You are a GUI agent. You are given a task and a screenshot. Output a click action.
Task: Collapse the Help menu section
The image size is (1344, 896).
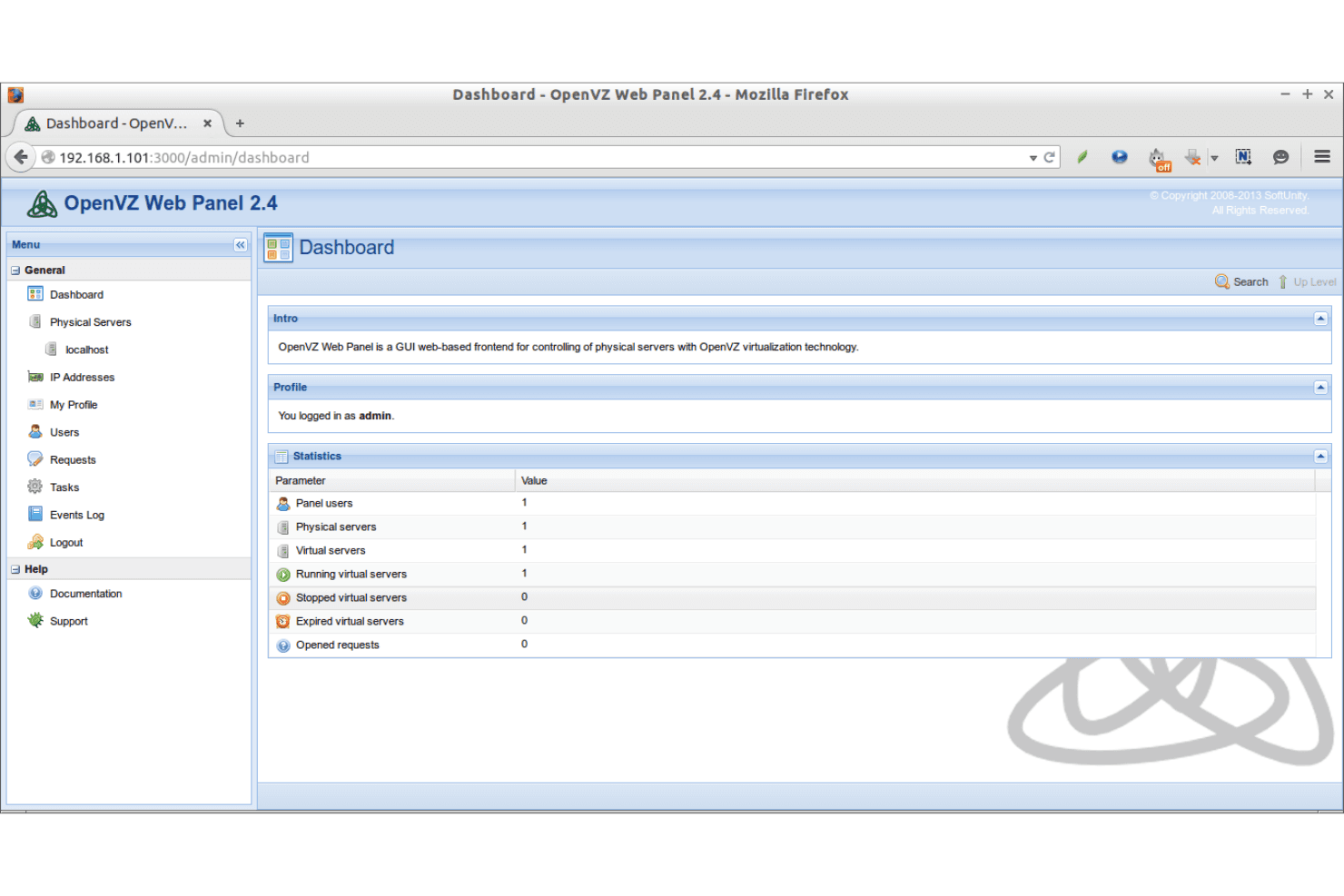(x=15, y=569)
